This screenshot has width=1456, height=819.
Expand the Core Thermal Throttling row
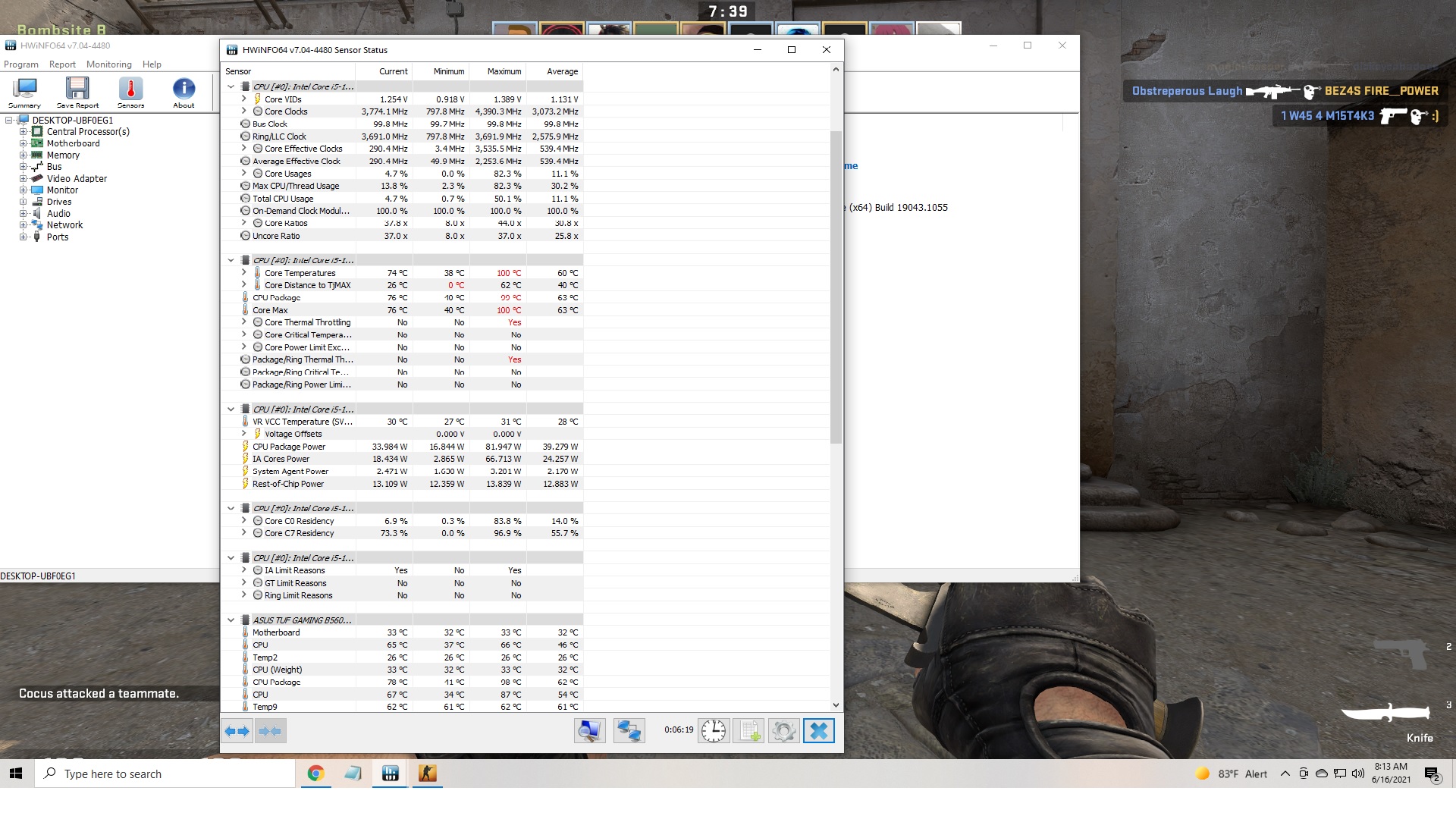click(x=243, y=322)
